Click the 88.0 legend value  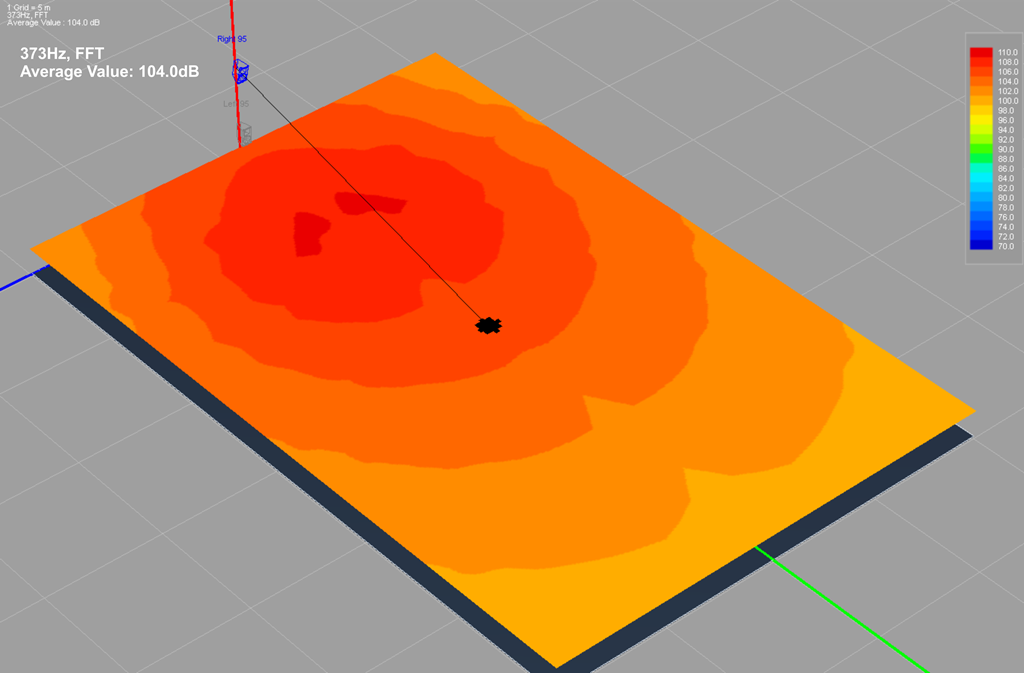[1007, 159]
